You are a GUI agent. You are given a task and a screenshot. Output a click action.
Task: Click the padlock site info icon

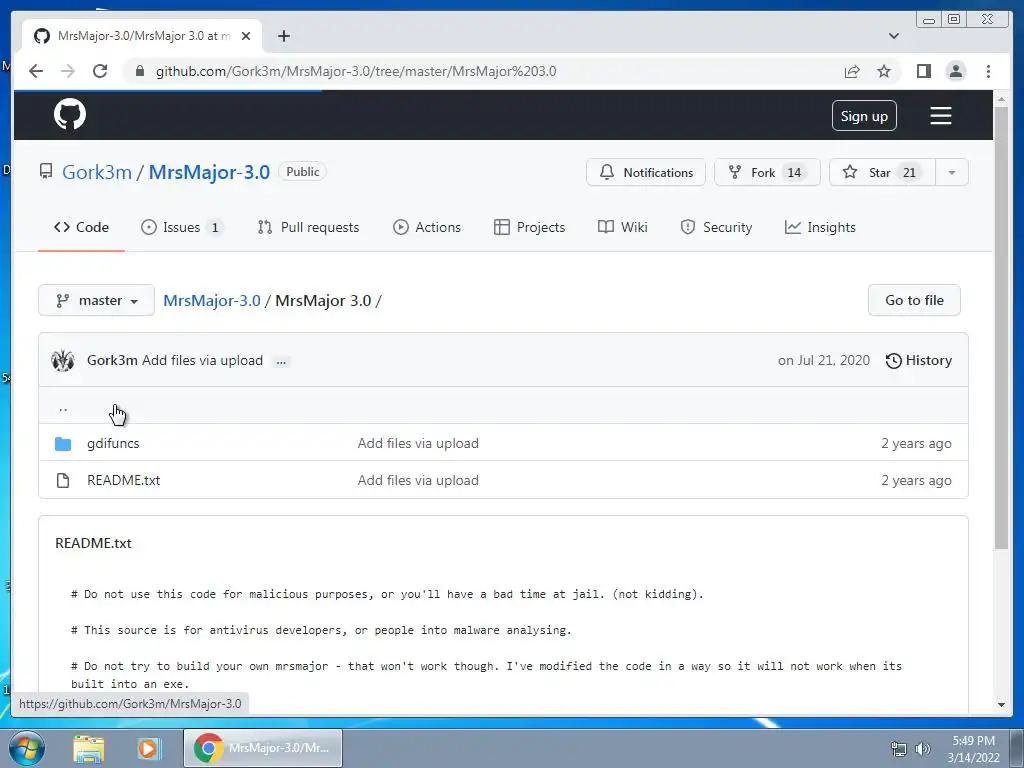pos(139,71)
